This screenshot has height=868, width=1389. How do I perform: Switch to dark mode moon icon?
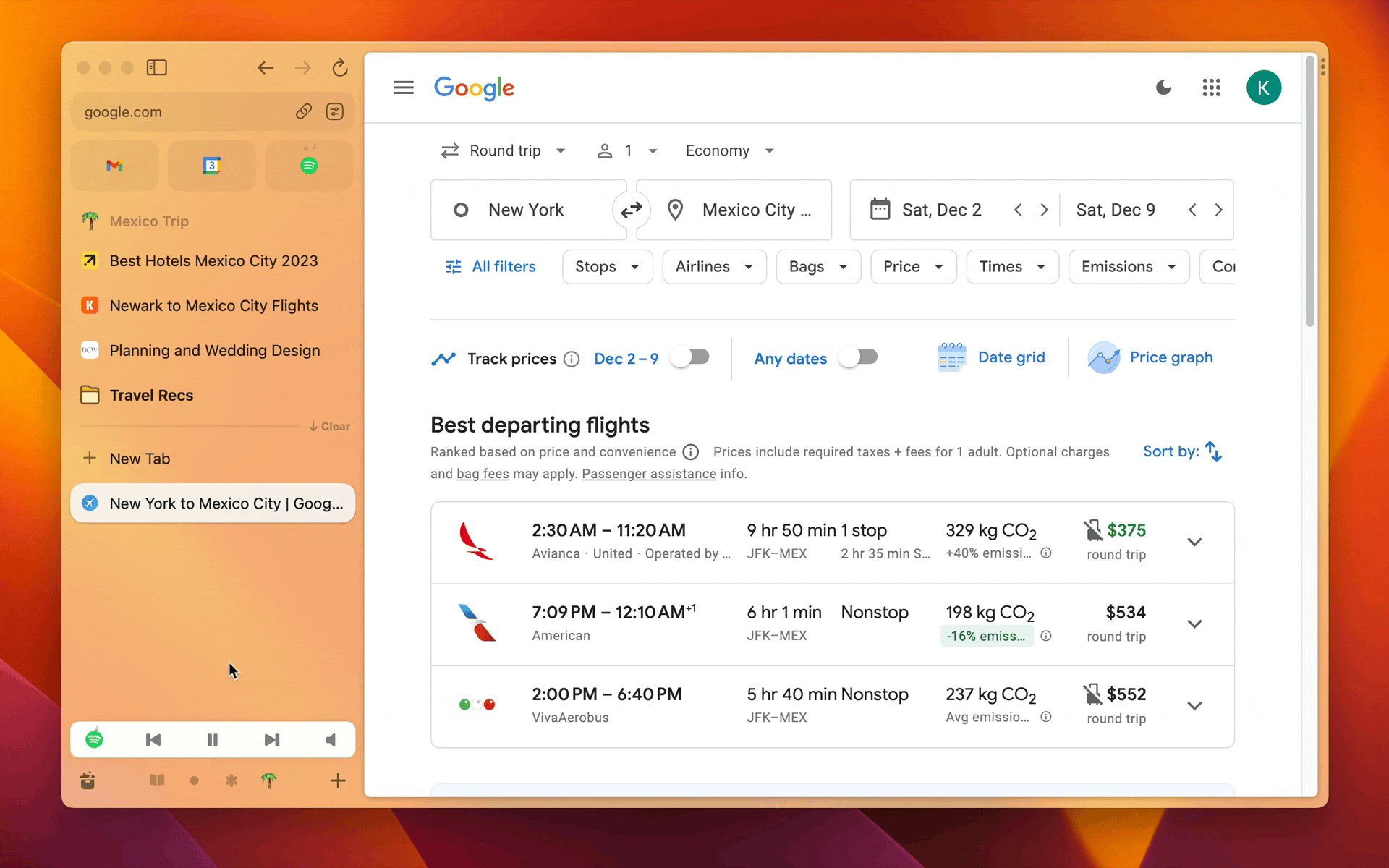point(1163,88)
